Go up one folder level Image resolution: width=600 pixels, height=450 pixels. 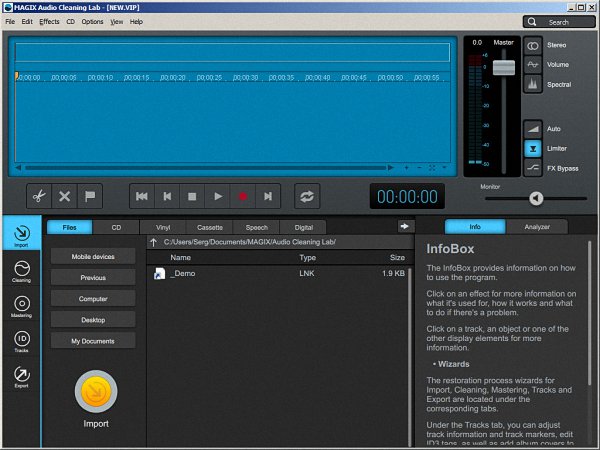153,242
